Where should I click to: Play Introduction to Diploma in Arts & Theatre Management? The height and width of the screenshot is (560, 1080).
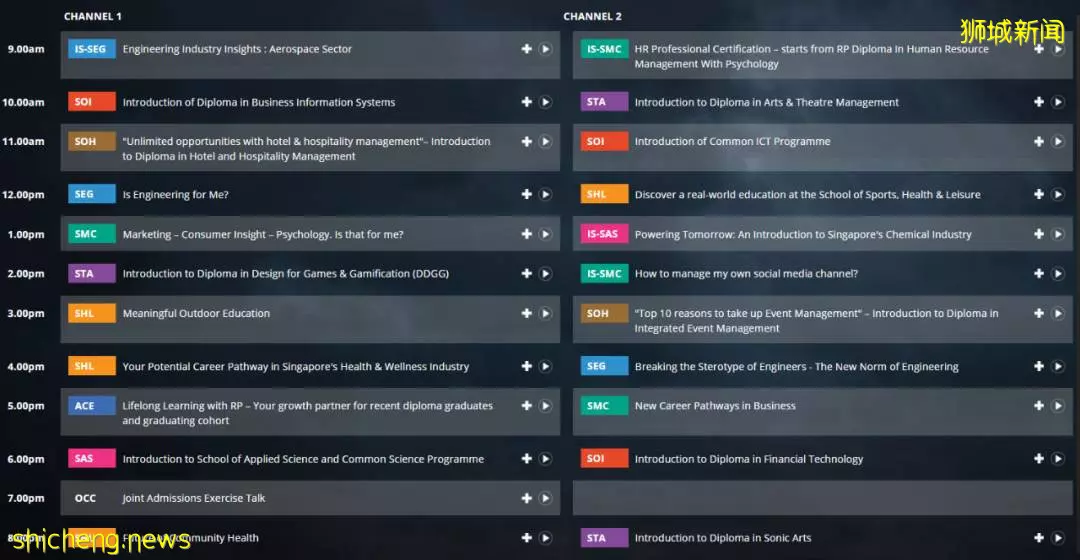tap(1058, 102)
